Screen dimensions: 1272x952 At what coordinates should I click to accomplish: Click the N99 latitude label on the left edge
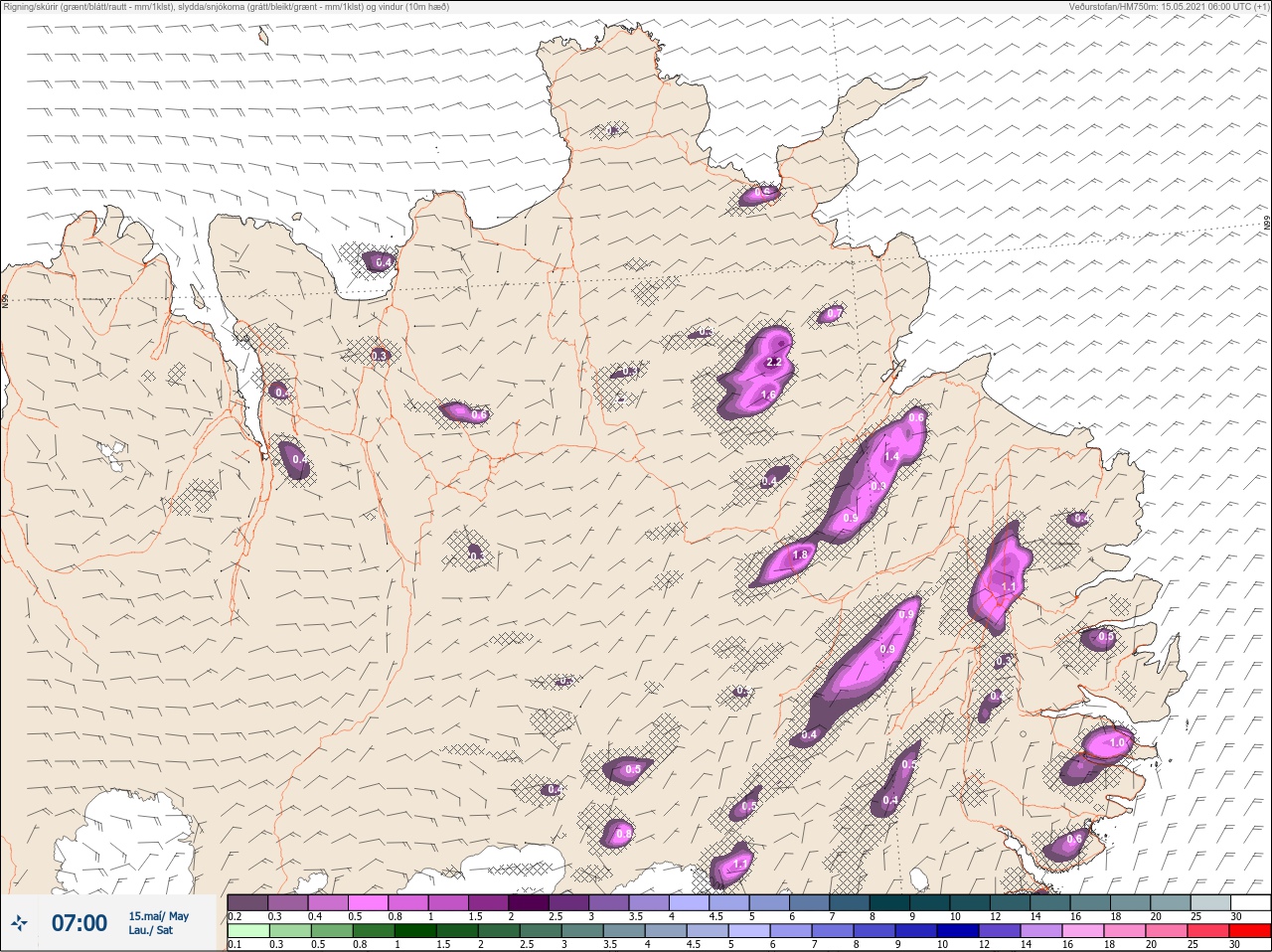coord(4,299)
